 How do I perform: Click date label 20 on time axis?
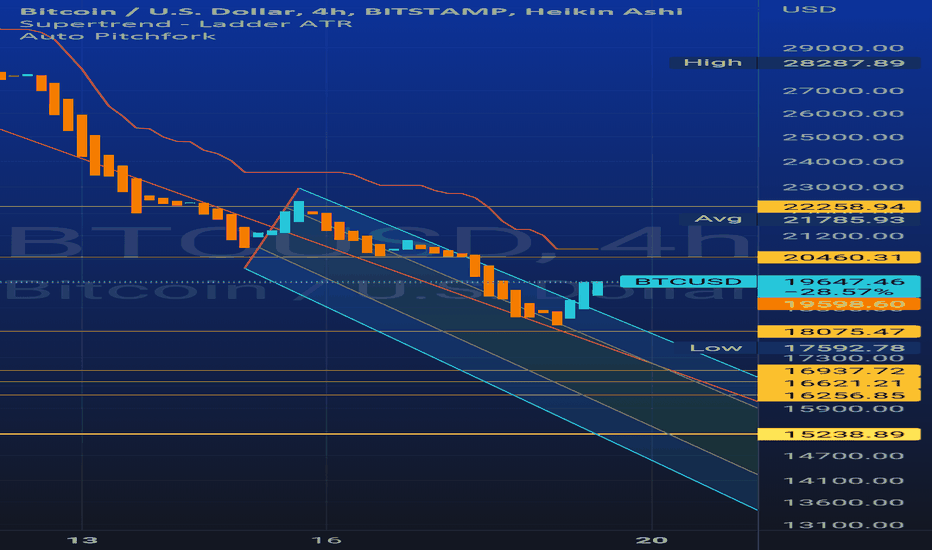click(652, 540)
